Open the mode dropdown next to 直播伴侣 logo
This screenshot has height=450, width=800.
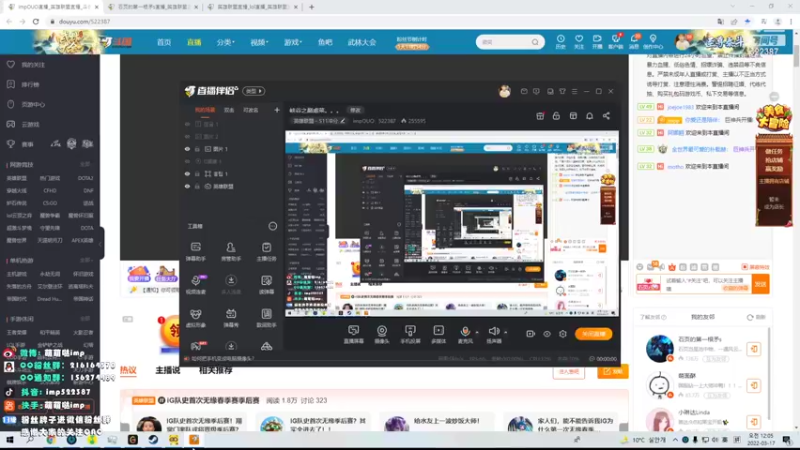tap(254, 91)
